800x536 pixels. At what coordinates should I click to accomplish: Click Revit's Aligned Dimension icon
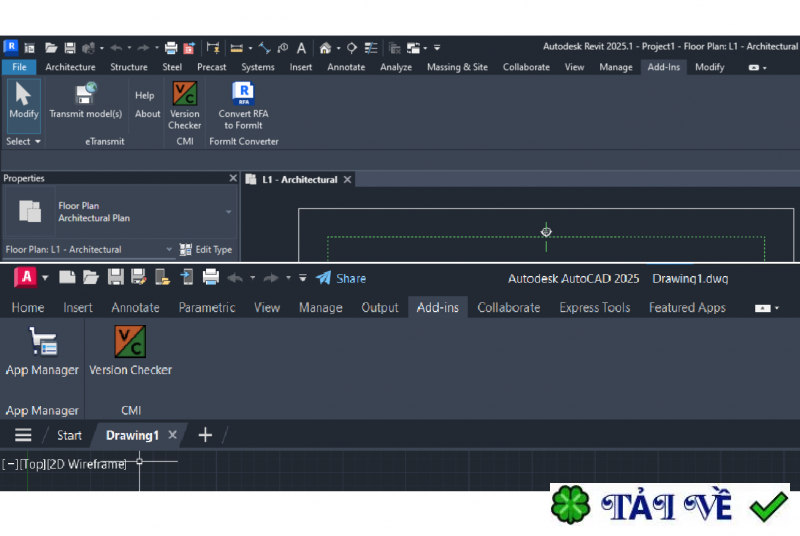pyautogui.click(x=264, y=48)
